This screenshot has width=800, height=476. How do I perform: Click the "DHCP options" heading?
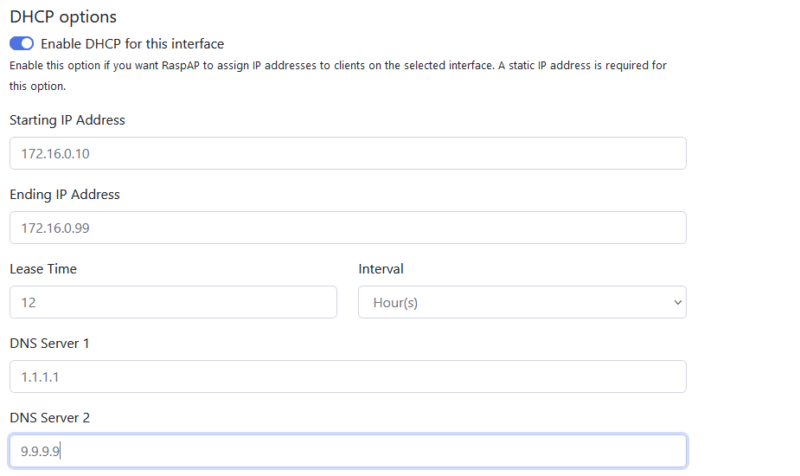click(x=63, y=17)
